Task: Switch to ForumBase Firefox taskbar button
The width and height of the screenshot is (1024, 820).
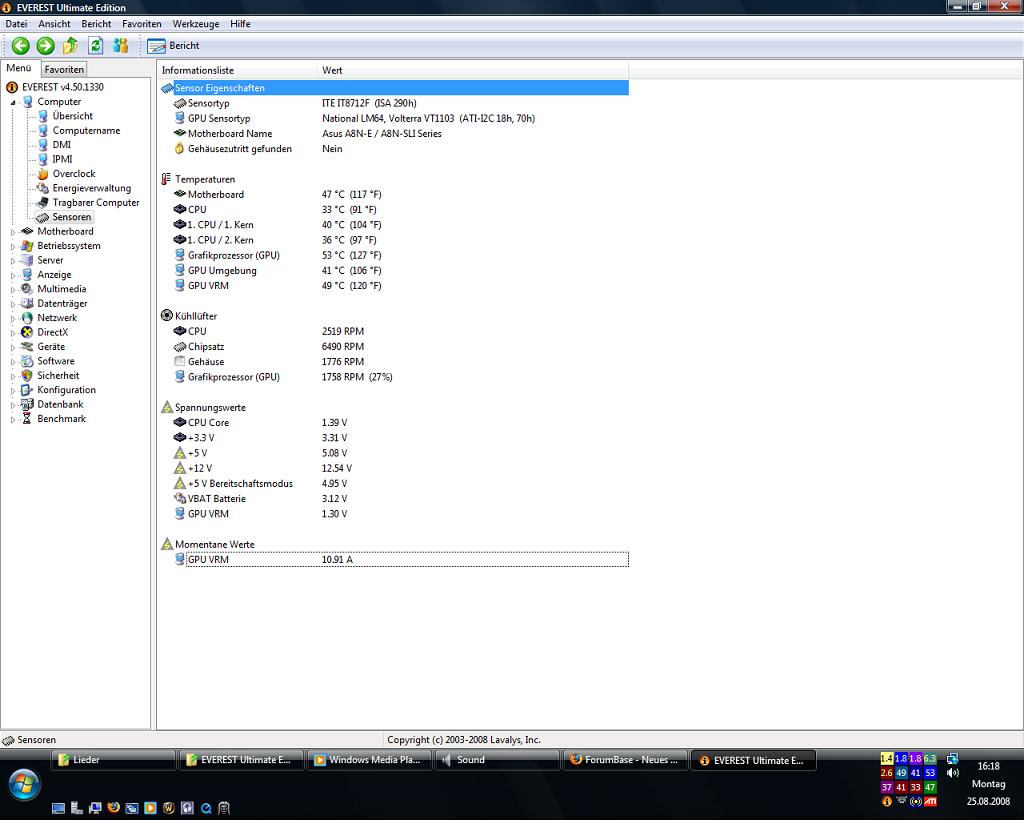Action: (x=626, y=760)
